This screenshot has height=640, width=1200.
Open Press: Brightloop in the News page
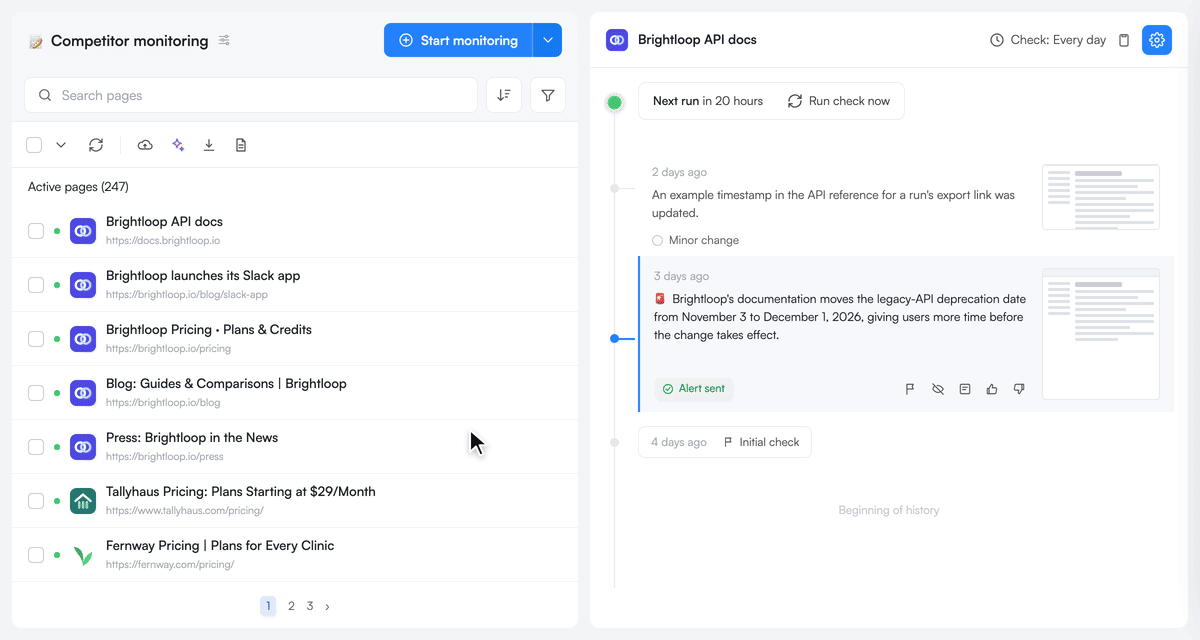[192, 438]
